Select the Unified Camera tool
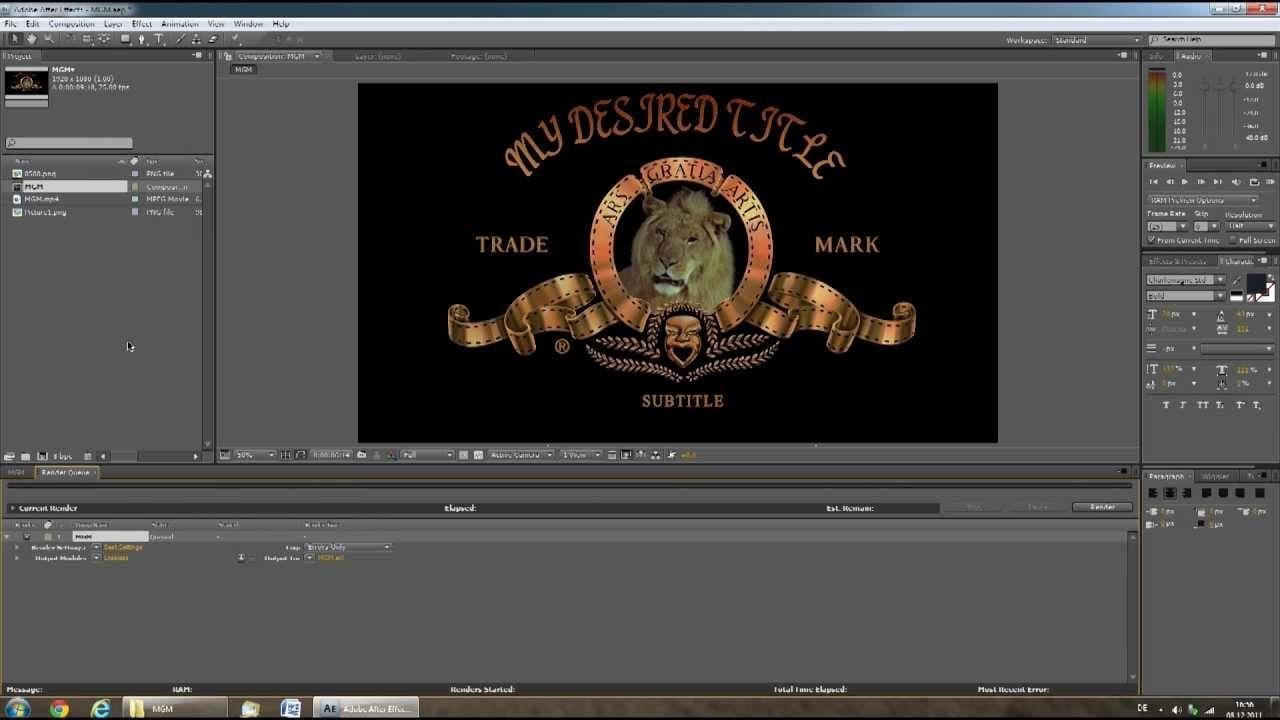 pyautogui.click(x=87, y=39)
